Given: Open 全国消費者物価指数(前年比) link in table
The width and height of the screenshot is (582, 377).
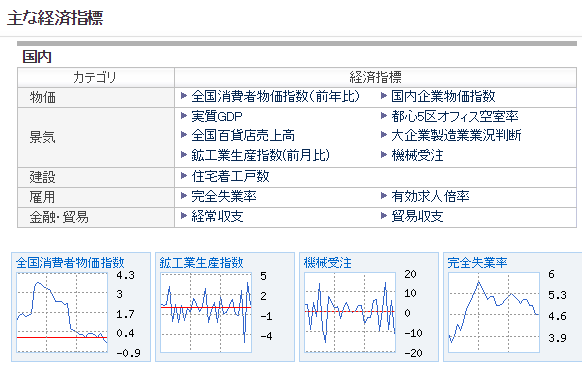Looking at the screenshot, I should (x=275, y=96).
